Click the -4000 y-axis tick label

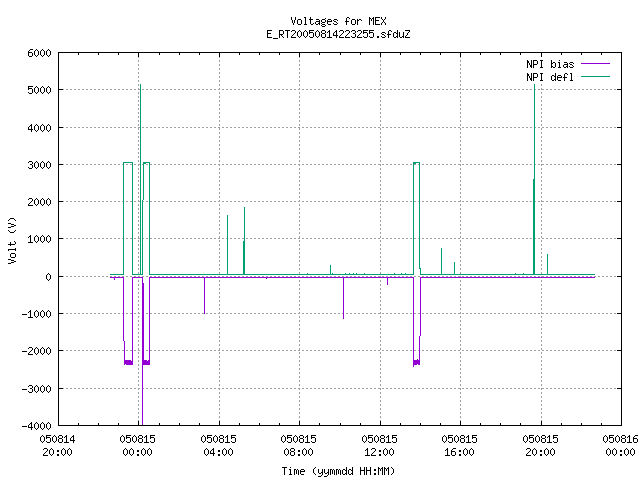(36, 426)
